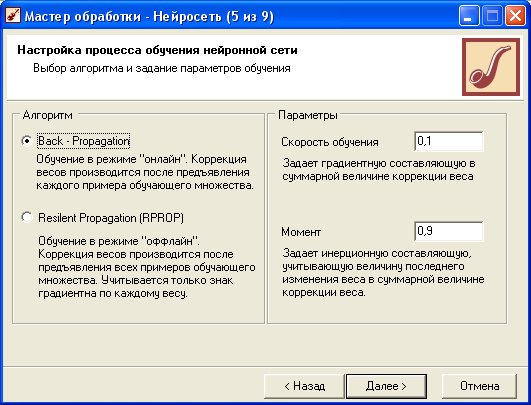The height and width of the screenshot is (405, 531).
Task: Click the Параметры group box title
Action: pyautogui.click(x=308, y=115)
